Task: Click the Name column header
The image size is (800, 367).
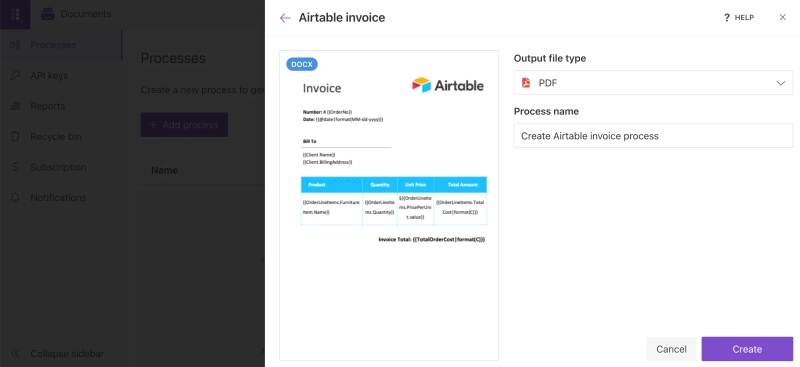Action: tap(164, 170)
